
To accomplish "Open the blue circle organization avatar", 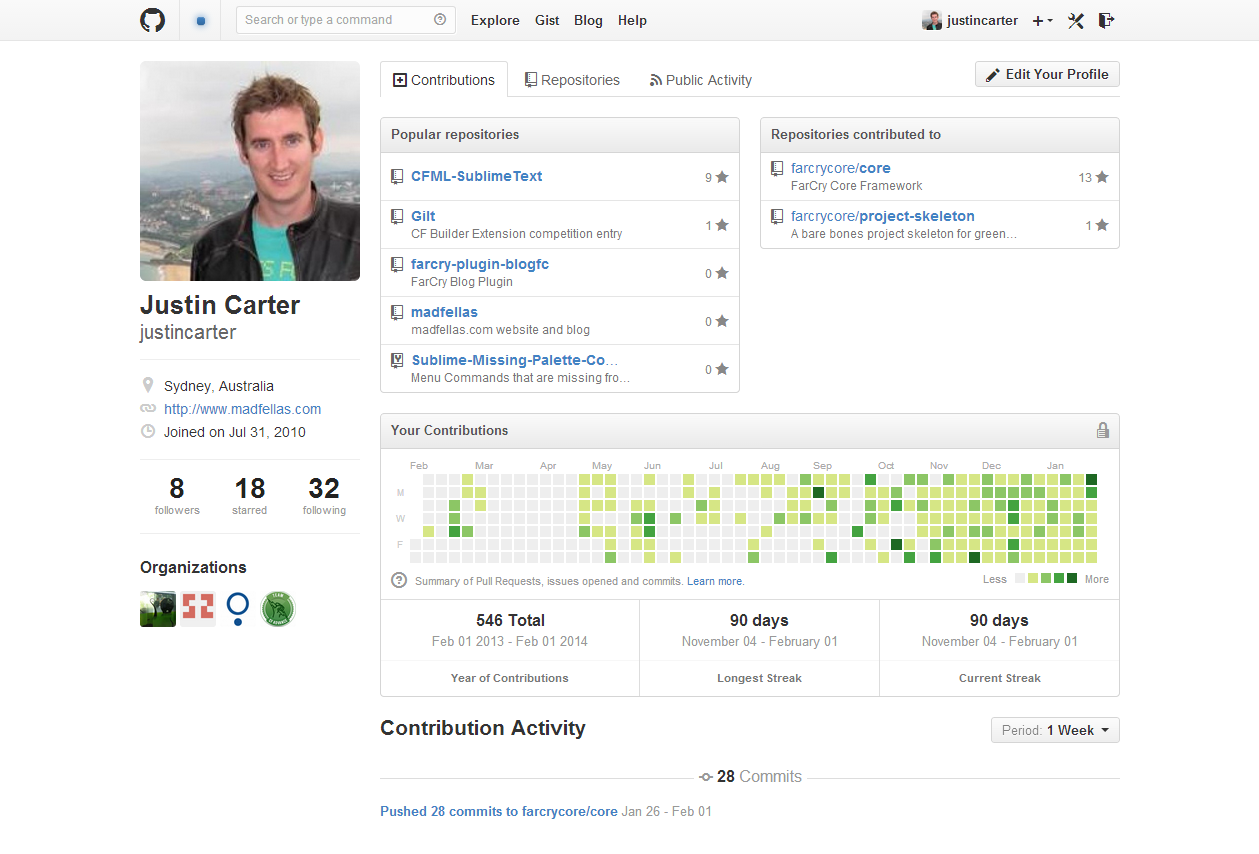I will click(x=238, y=609).
